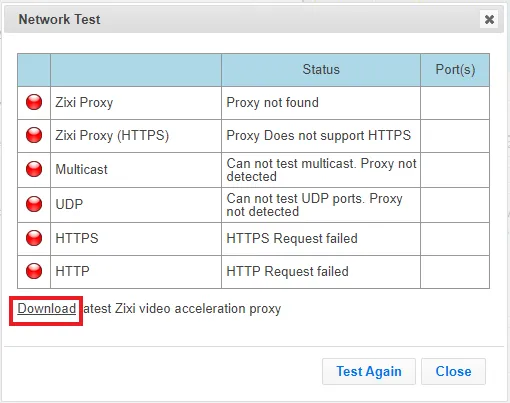This screenshot has height=403, width=510.
Task: Dismiss the dialog with the Close button
Action: (453, 371)
